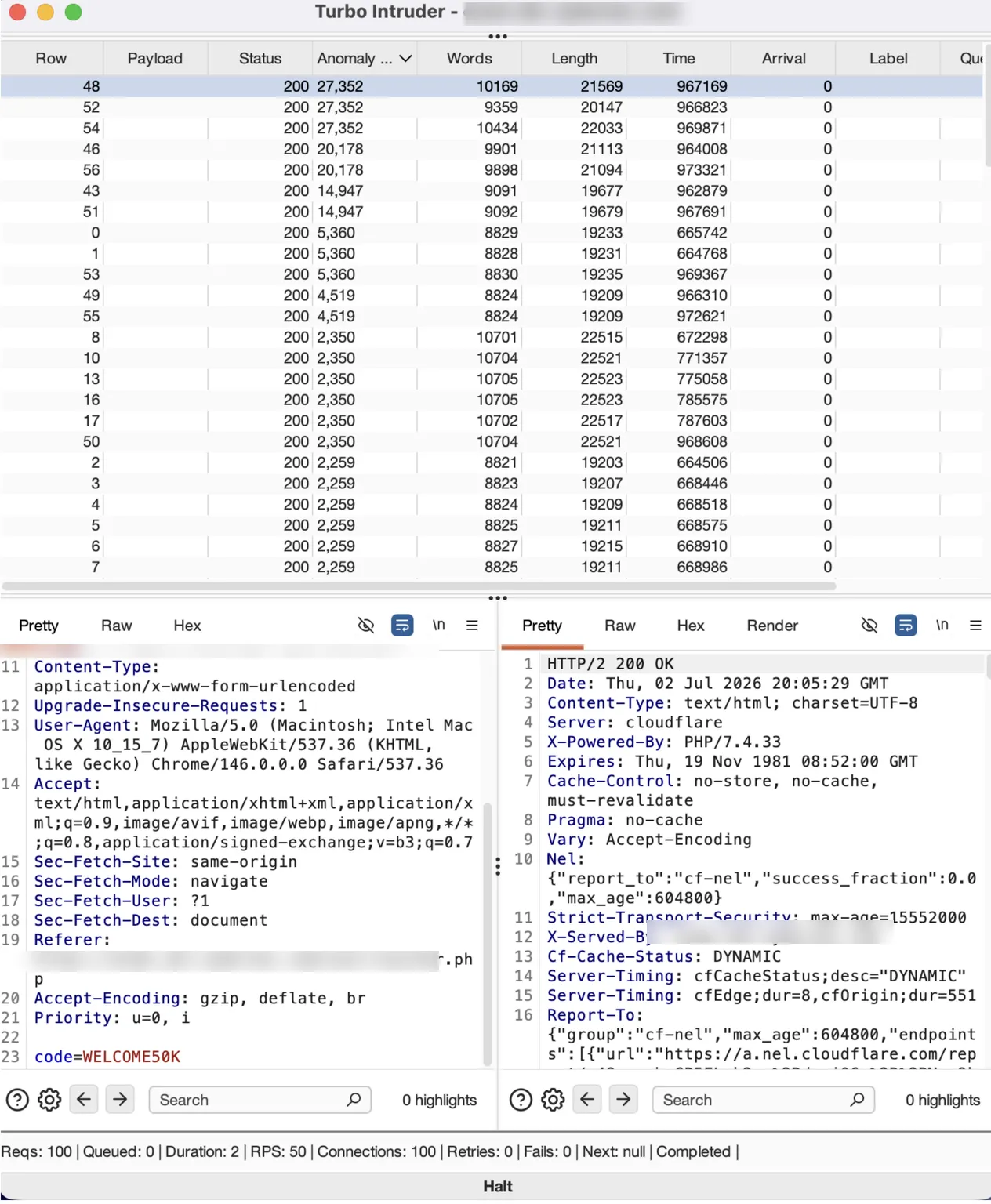Select result row 53
991x1204 pixels.
(492, 274)
